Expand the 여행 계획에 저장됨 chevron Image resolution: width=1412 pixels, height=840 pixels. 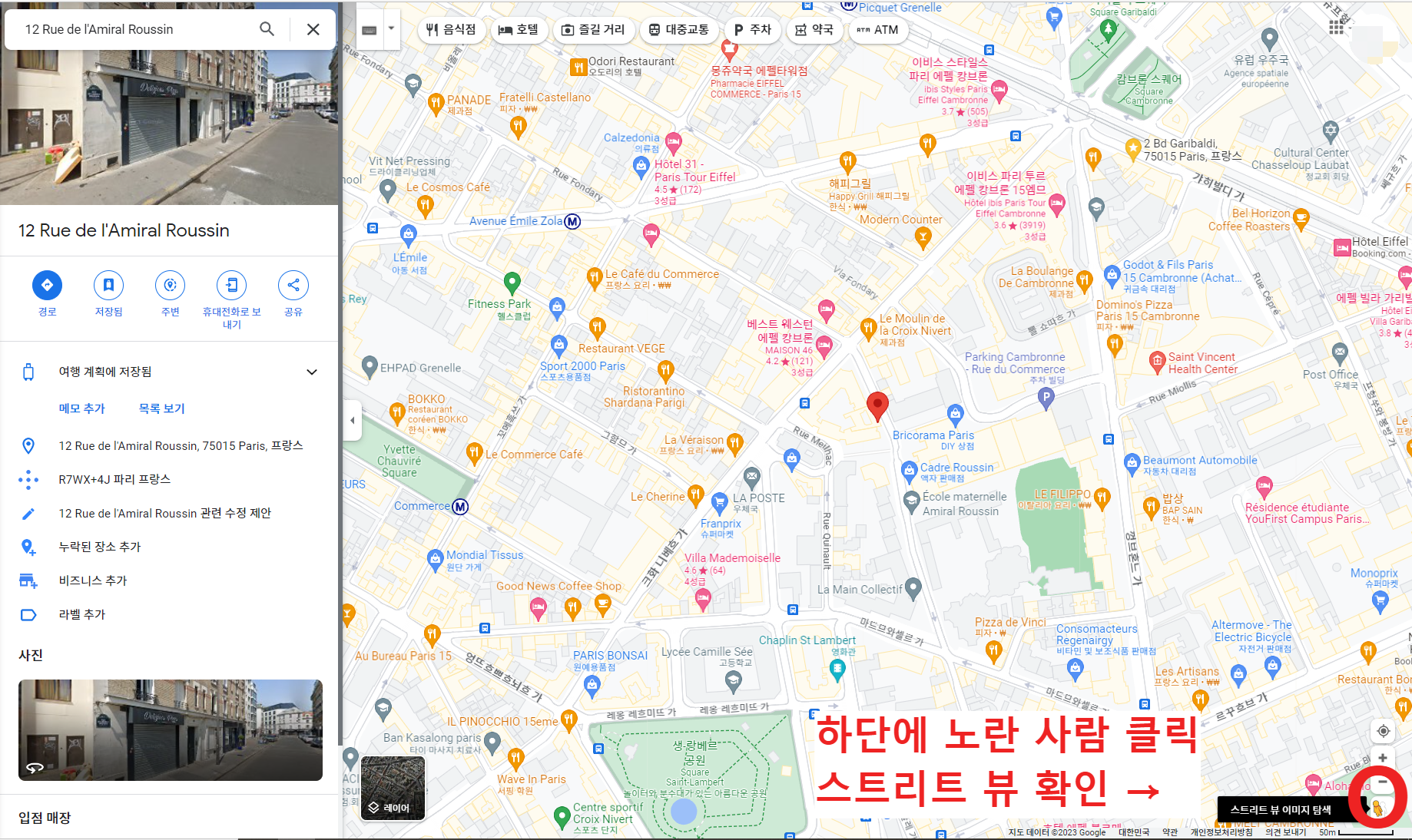(312, 372)
